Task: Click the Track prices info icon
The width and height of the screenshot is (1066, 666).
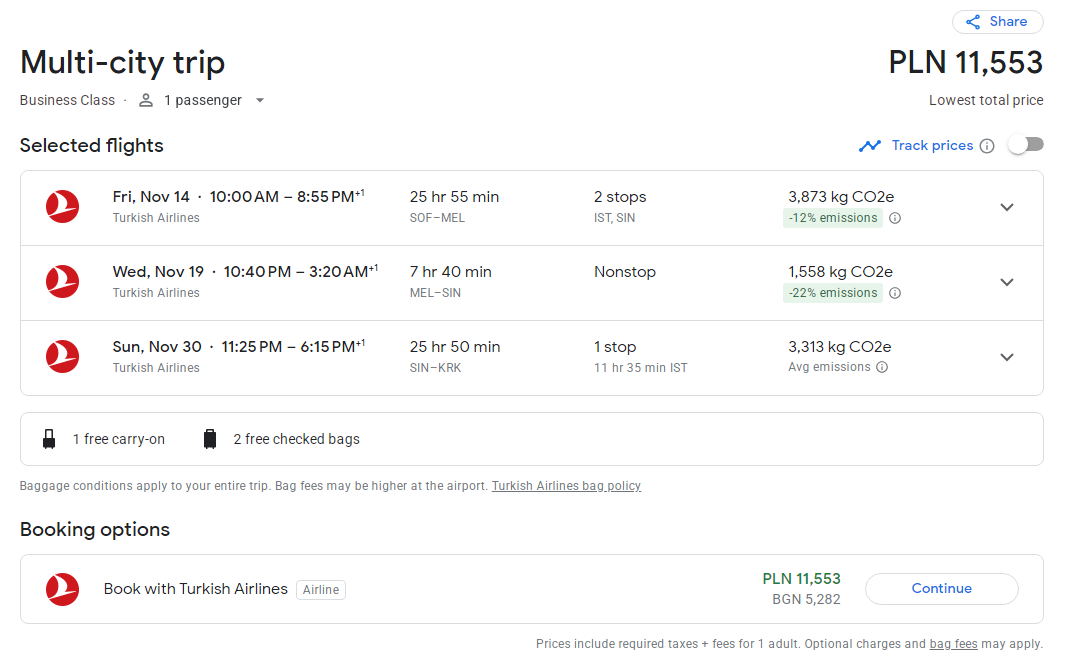Action: click(987, 146)
